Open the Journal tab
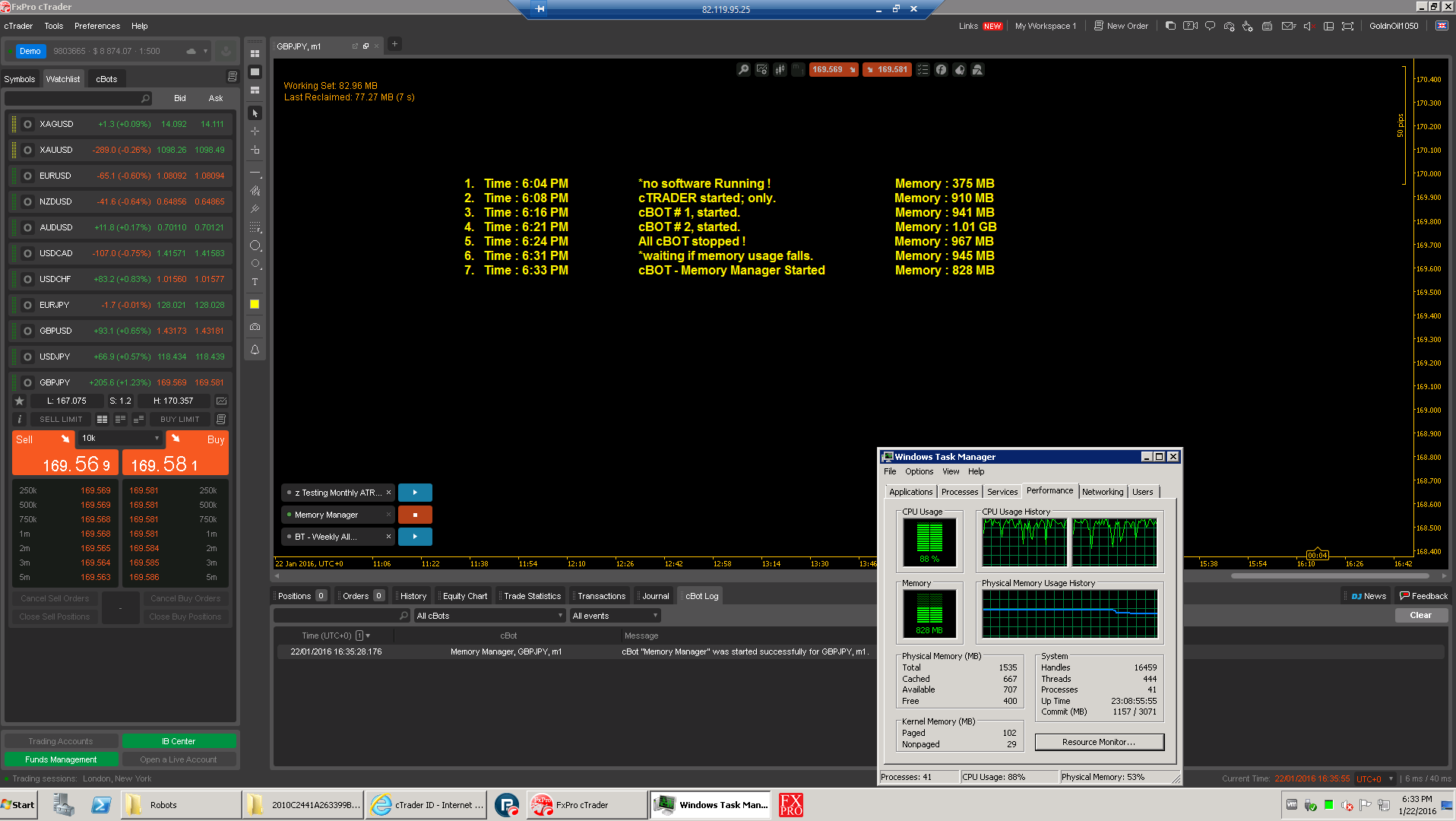 coord(655,597)
